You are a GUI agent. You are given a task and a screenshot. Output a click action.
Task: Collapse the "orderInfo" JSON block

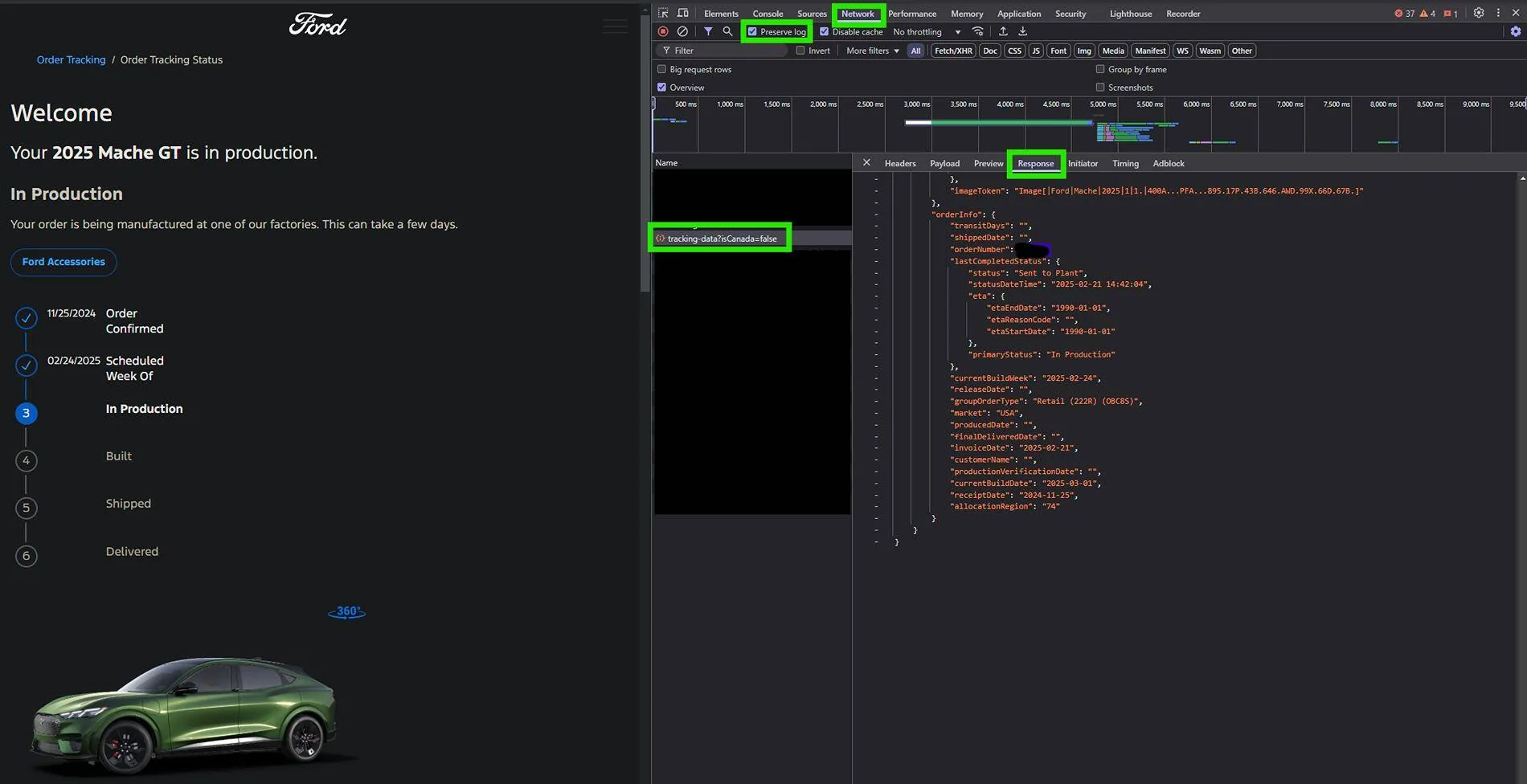pyautogui.click(x=875, y=214)
